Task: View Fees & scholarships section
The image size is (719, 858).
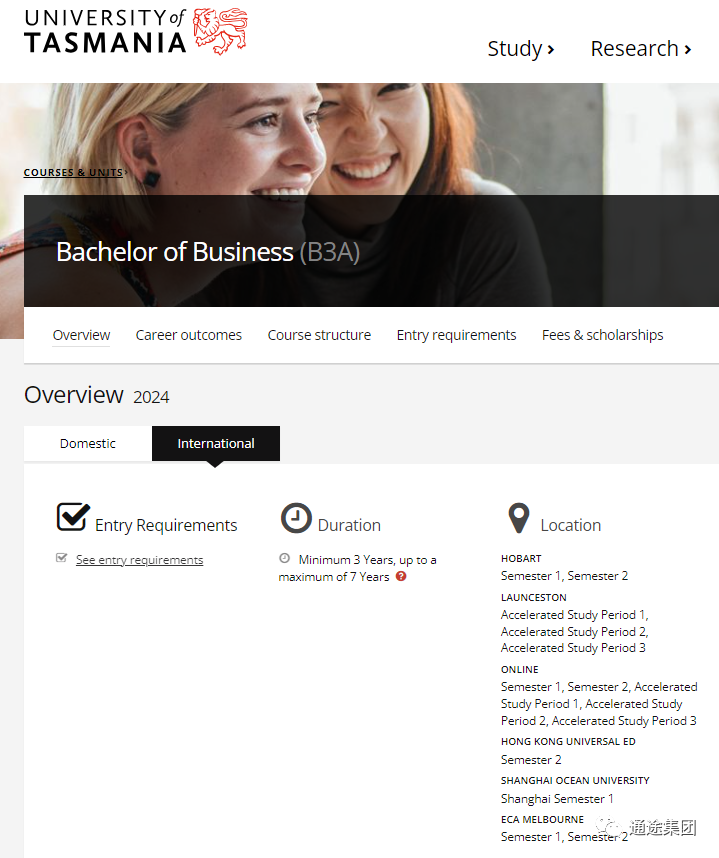Action: click(602, 335)
